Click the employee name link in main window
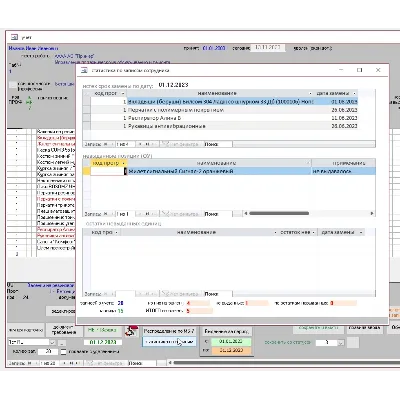 point(33,48)
